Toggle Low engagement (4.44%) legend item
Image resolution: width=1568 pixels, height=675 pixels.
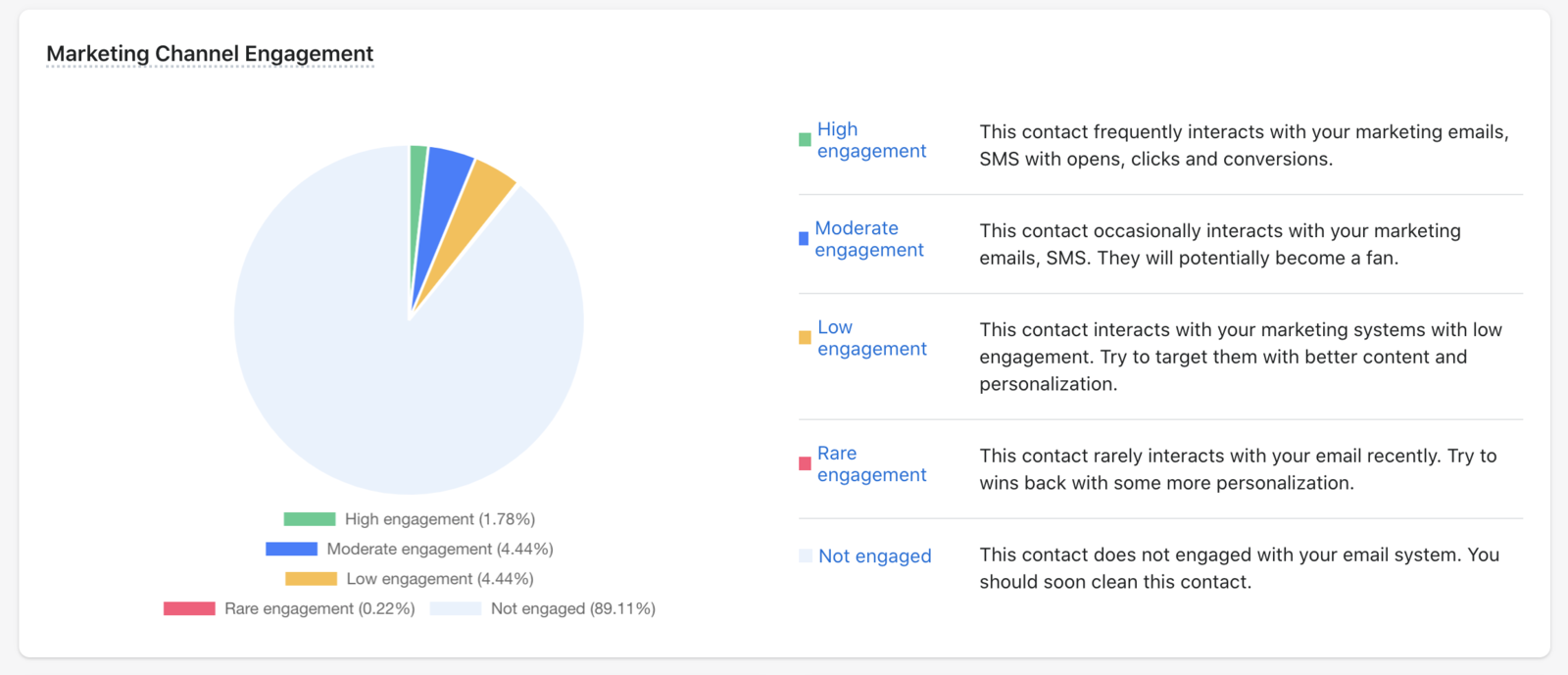point(410,579)
